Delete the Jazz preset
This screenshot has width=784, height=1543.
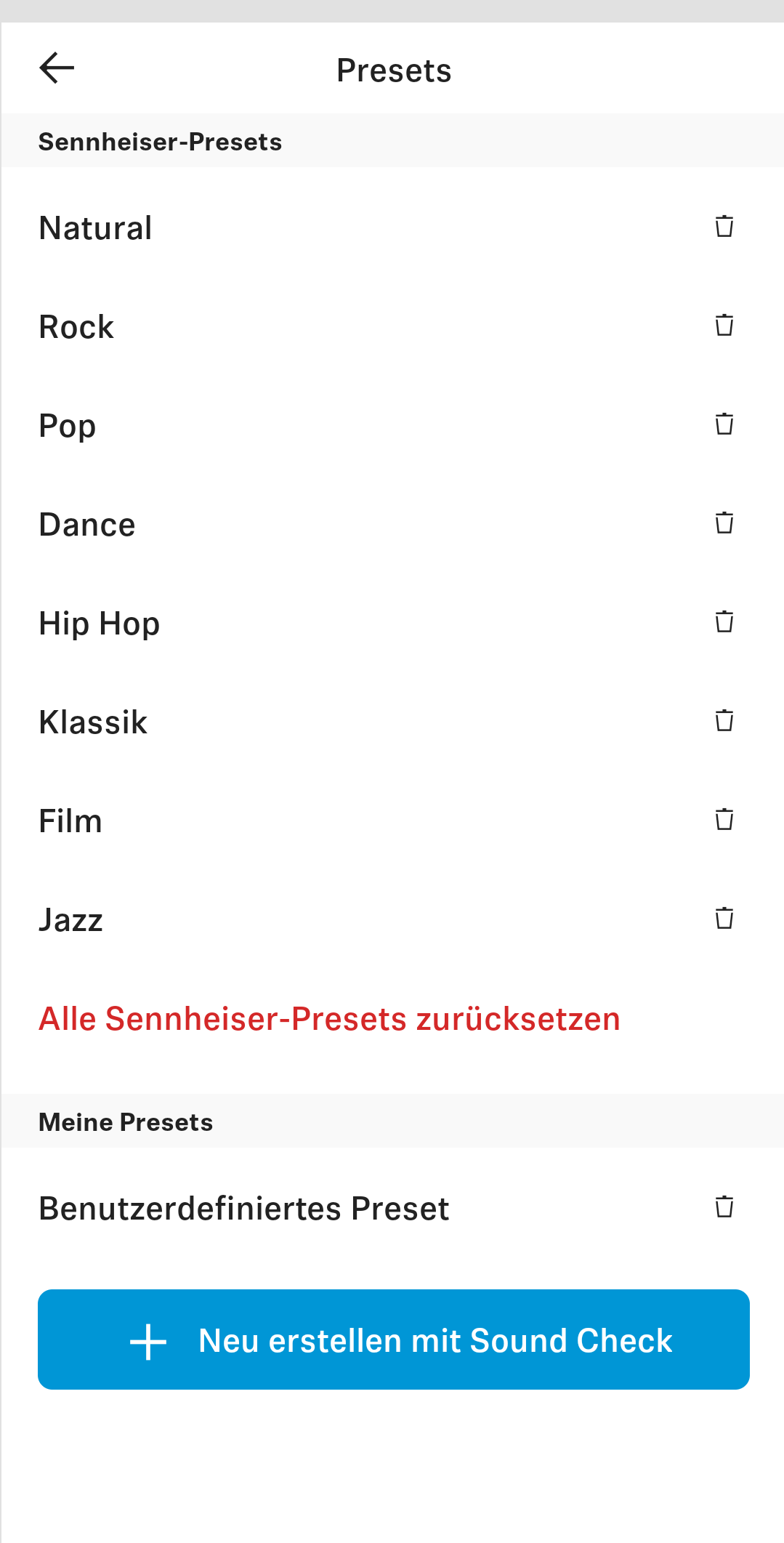[724, 919]
